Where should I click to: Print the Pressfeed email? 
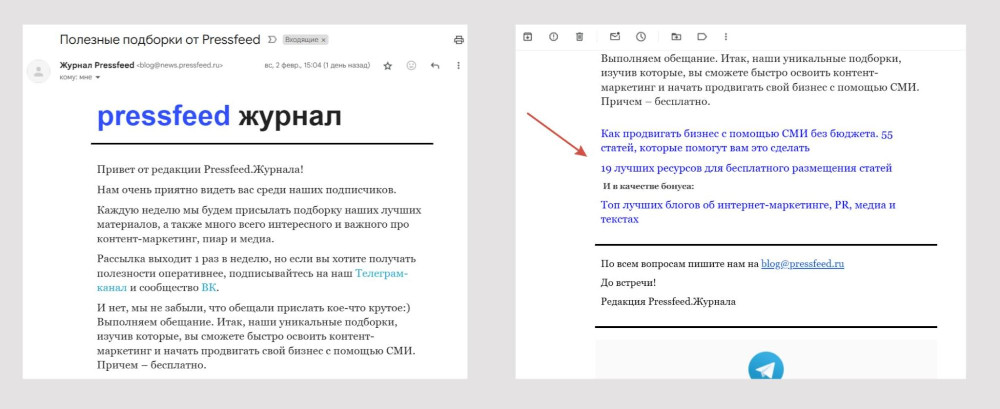(x=458, y=40)
